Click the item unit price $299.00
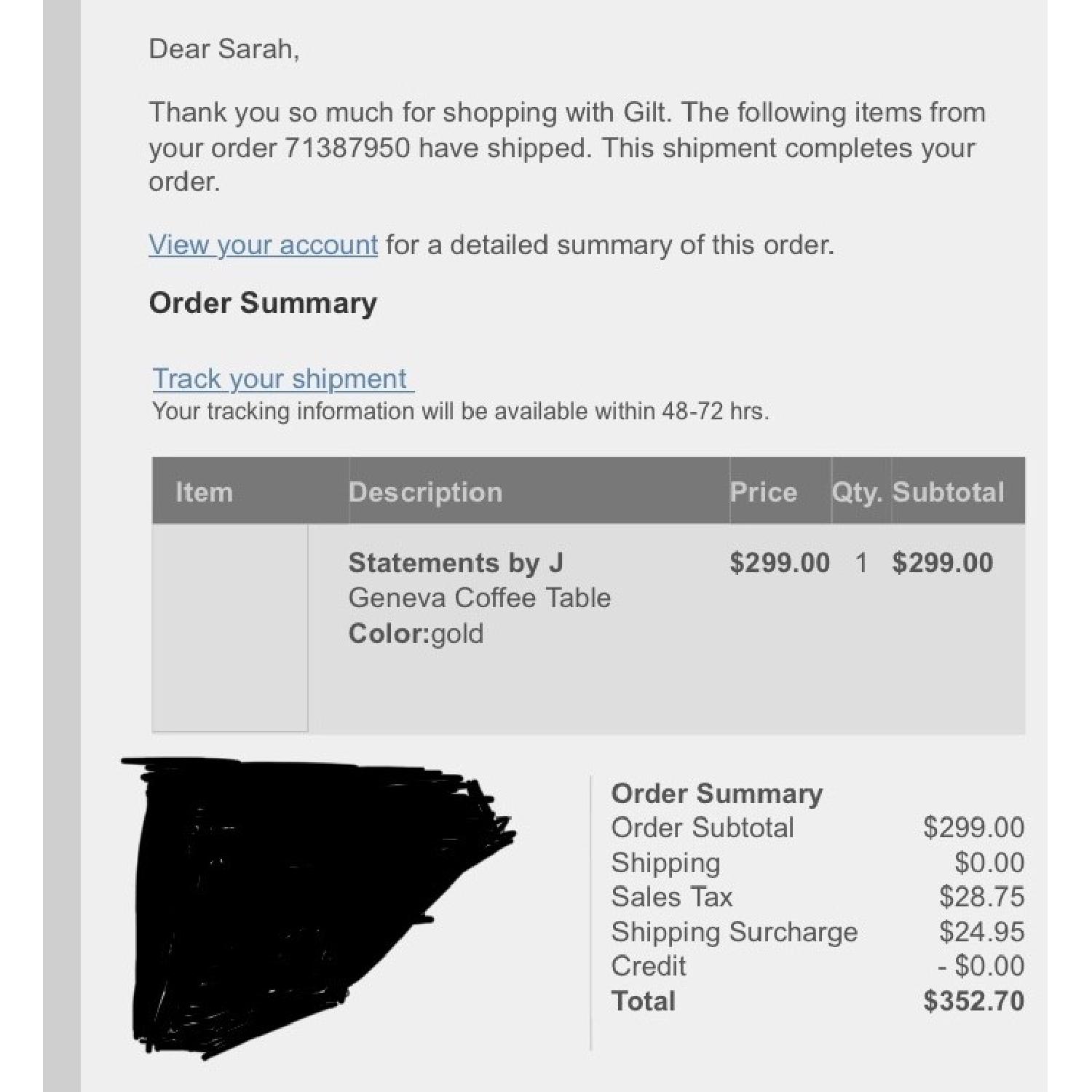Screen dimensions: 1092x1092 click(x=779, y=563)
